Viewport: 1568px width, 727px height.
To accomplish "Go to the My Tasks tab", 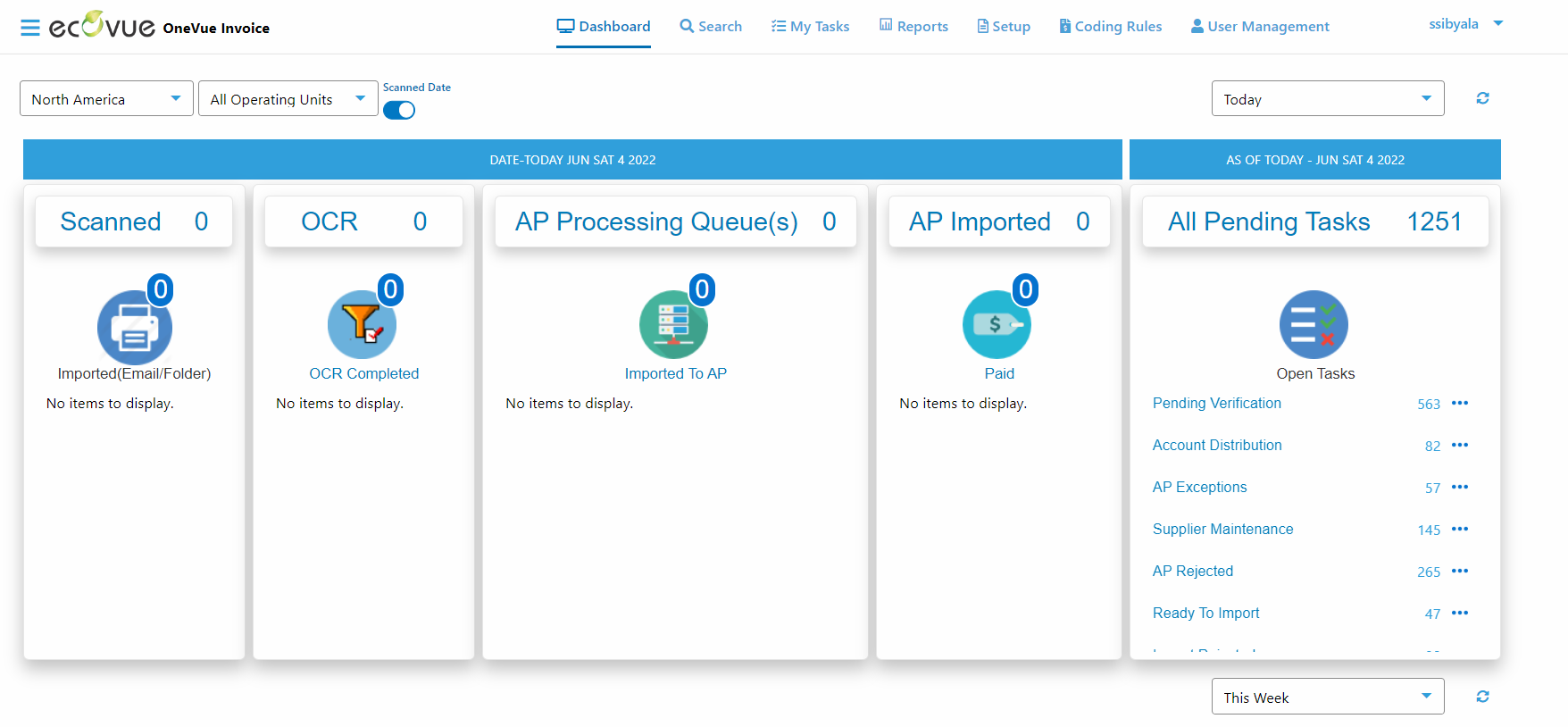I will pos(811,27).
